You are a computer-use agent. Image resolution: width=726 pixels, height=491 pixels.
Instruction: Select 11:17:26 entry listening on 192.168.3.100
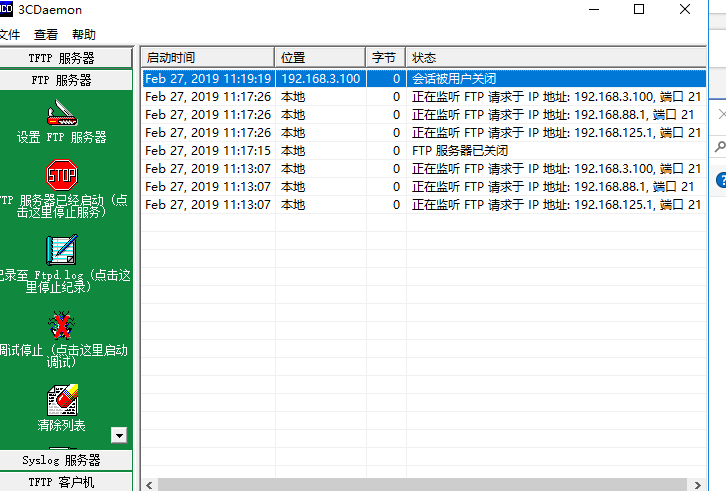(424, 97)
